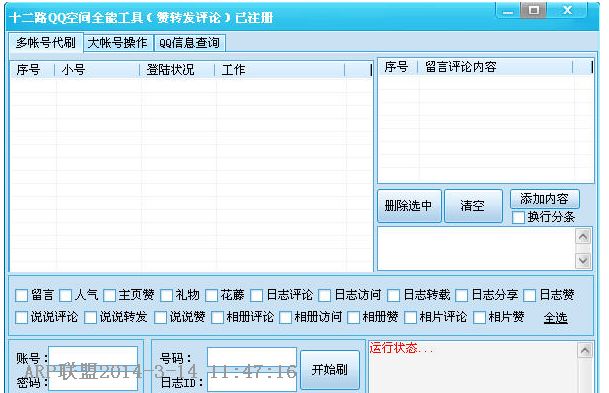Tick the 花藤 checkbox
The width and height of the screenshot is (609, 393).
point(211,295)
